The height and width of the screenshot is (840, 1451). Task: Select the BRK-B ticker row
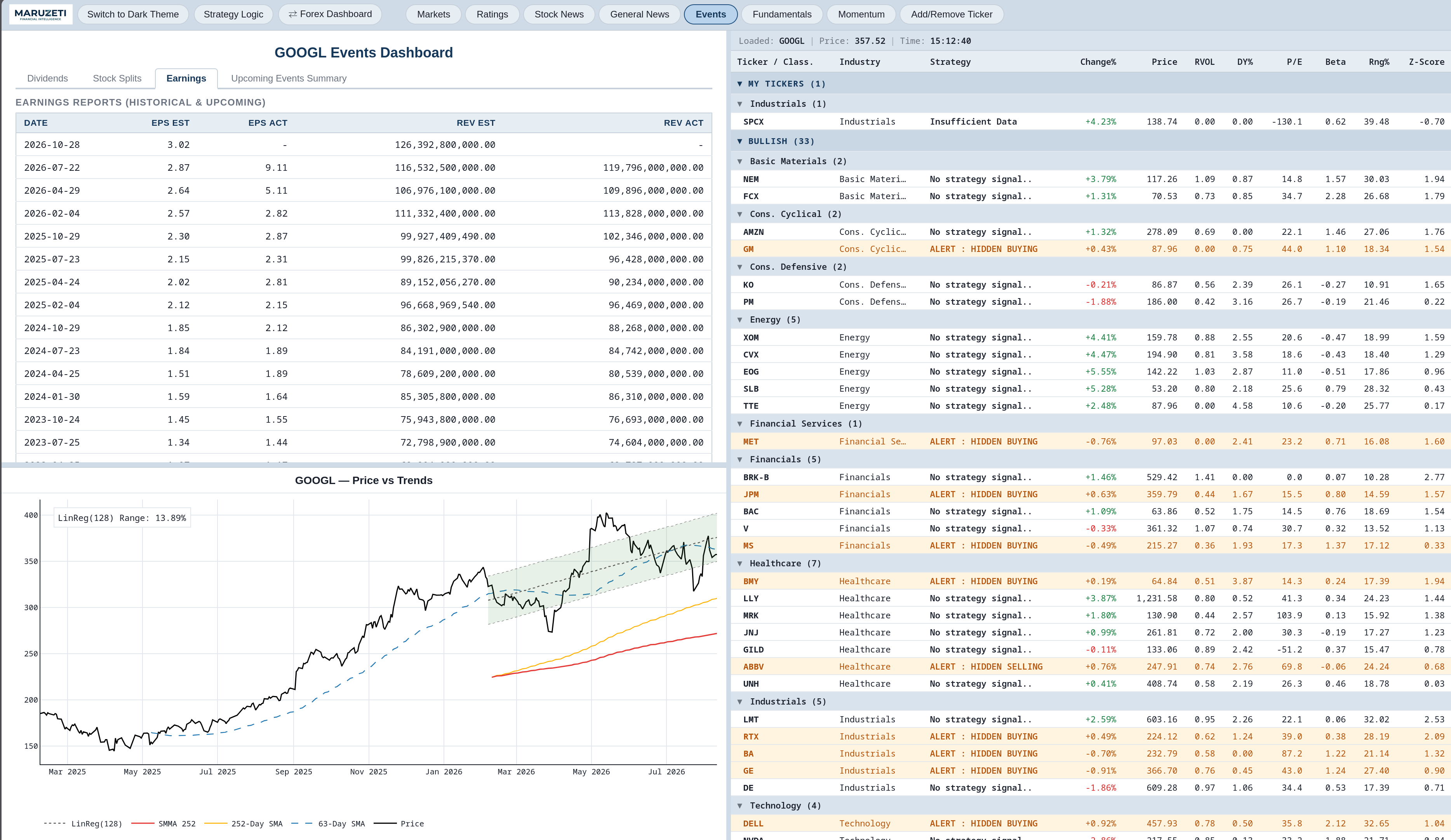coord(1091,477)
